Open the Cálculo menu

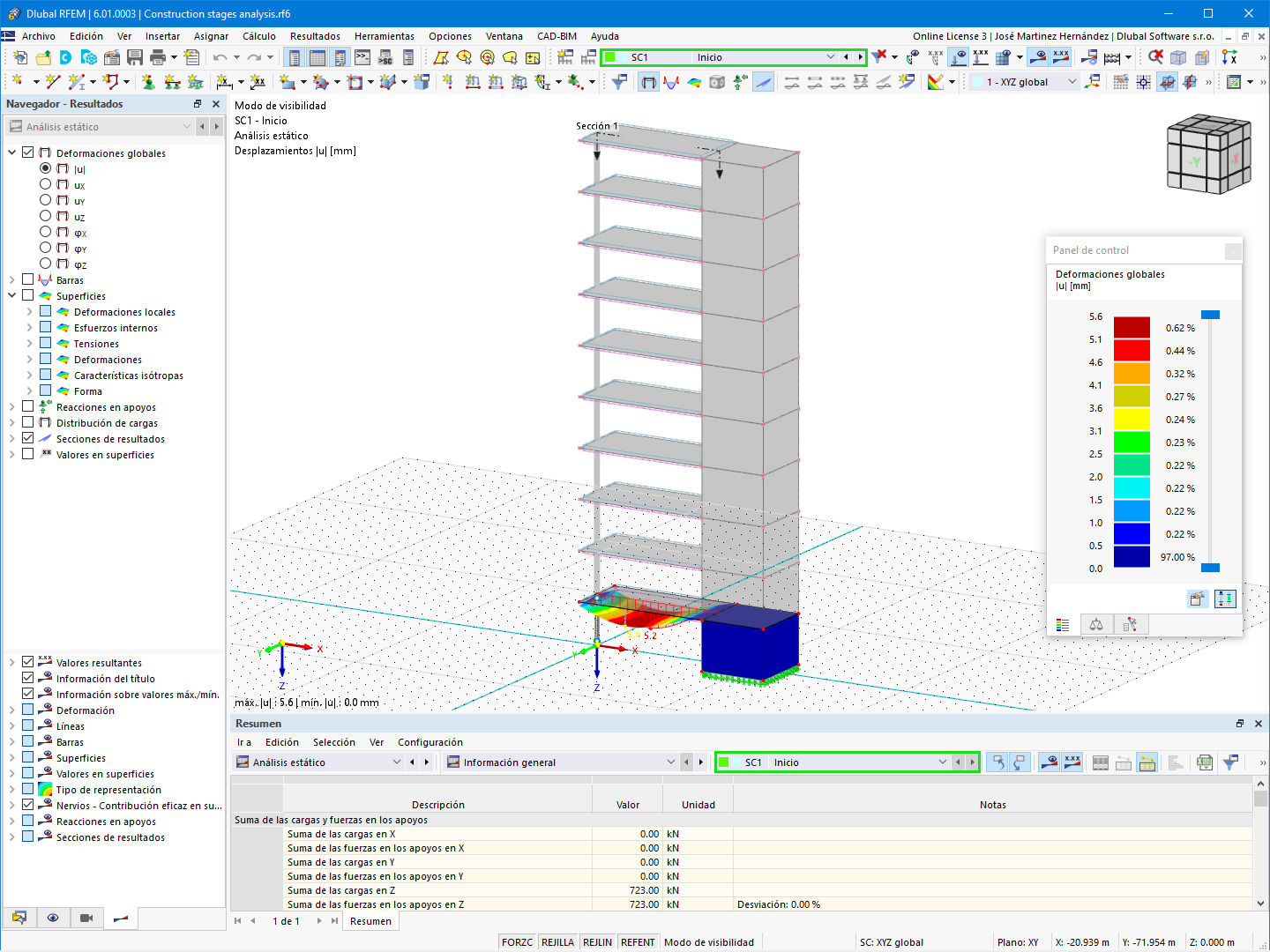[259, 36]
